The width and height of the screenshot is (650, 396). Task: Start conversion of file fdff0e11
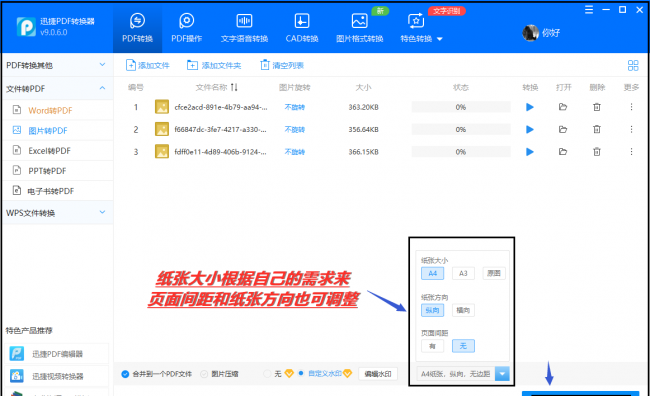point(529,152)
